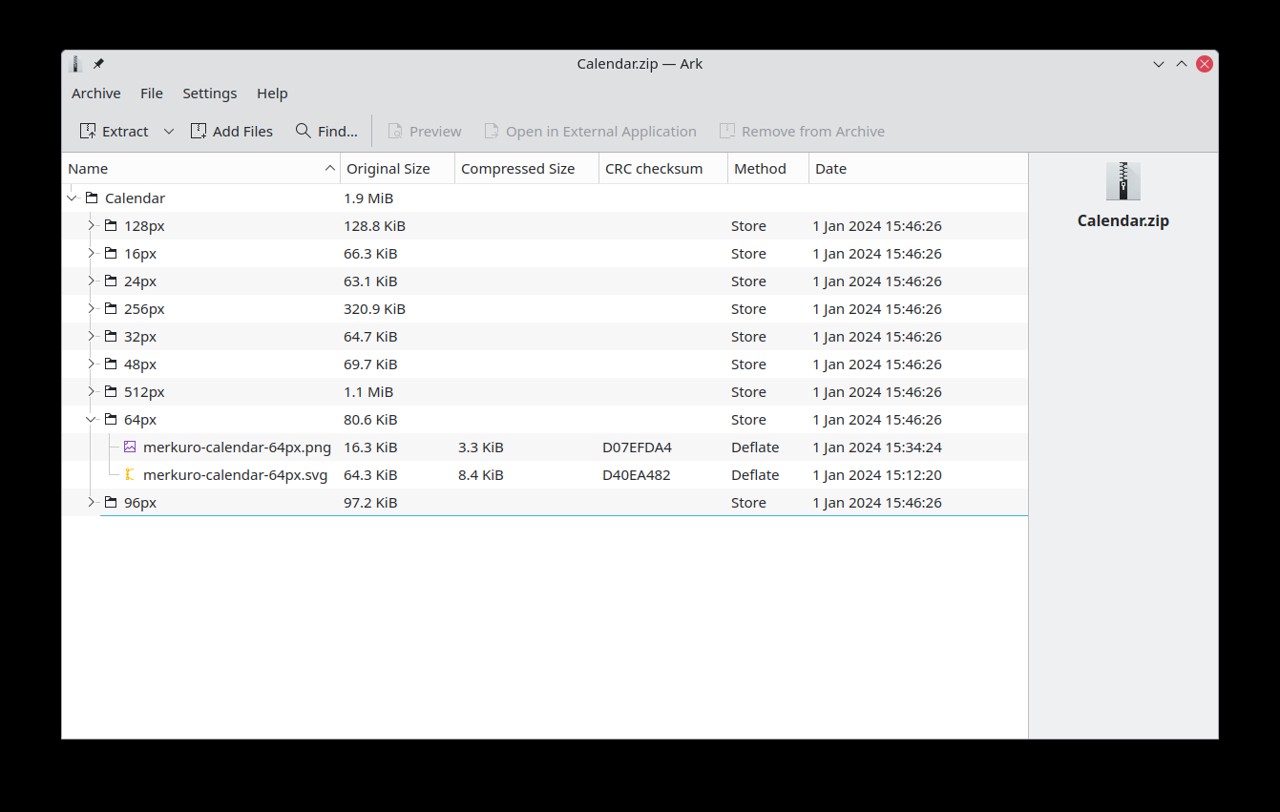Open the Extract dropdown arrow
This screenshot has width=1280, height=812.
coord(169,131)
